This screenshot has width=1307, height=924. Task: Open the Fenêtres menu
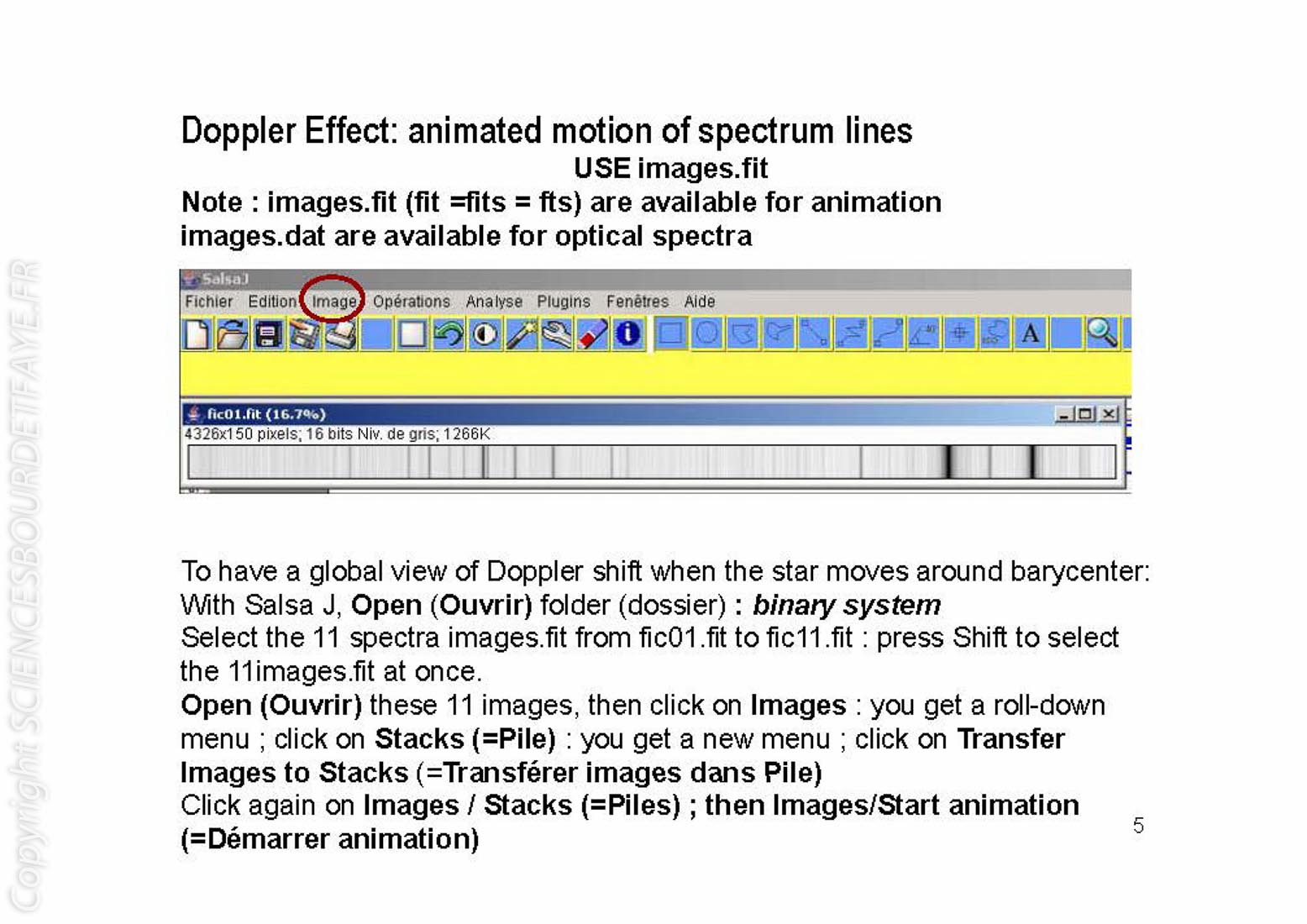click(638, 302)
